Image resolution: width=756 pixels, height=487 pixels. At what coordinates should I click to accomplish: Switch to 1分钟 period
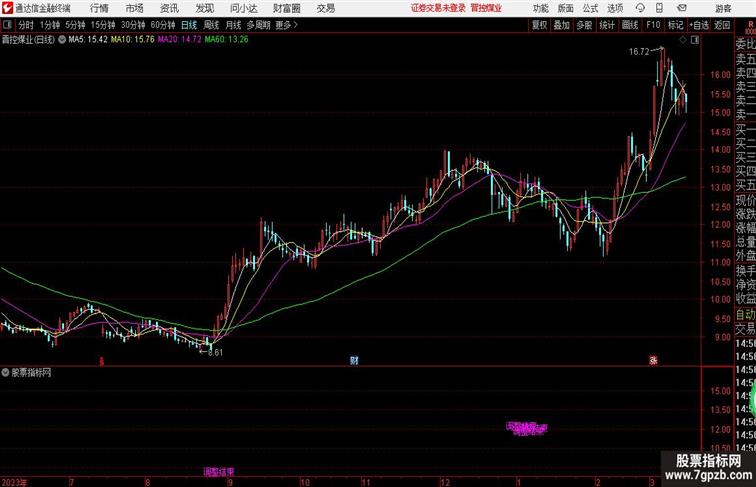pyautogui.click(x=50, y=25)
